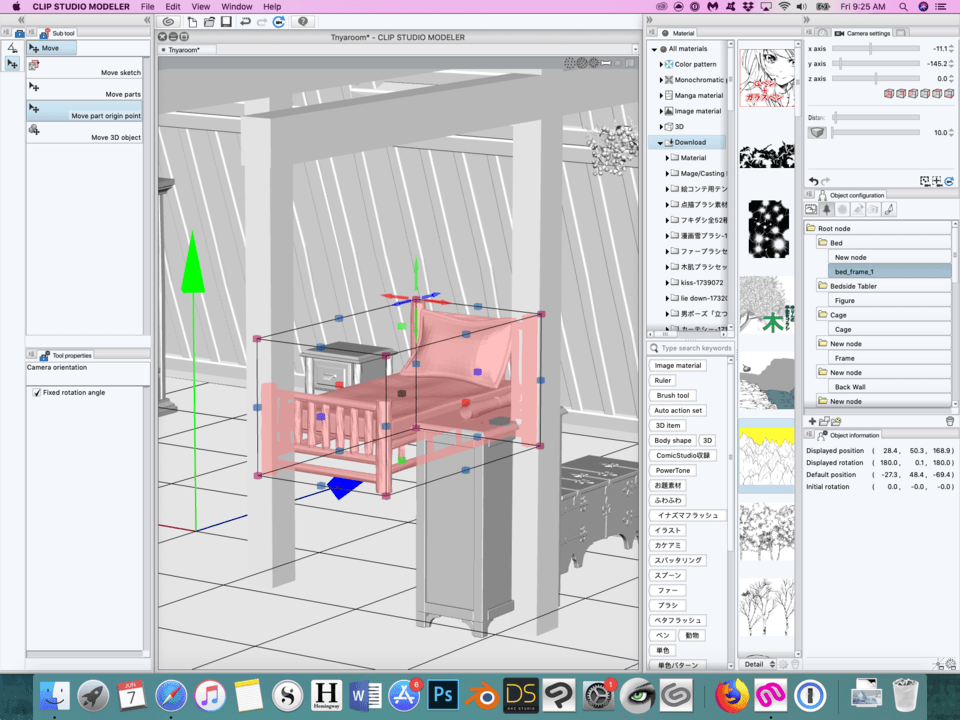Open the File menu
Image resolution: width=960 pixels, height=720 pixels.
pyautogui.click(x=148, y=7)
